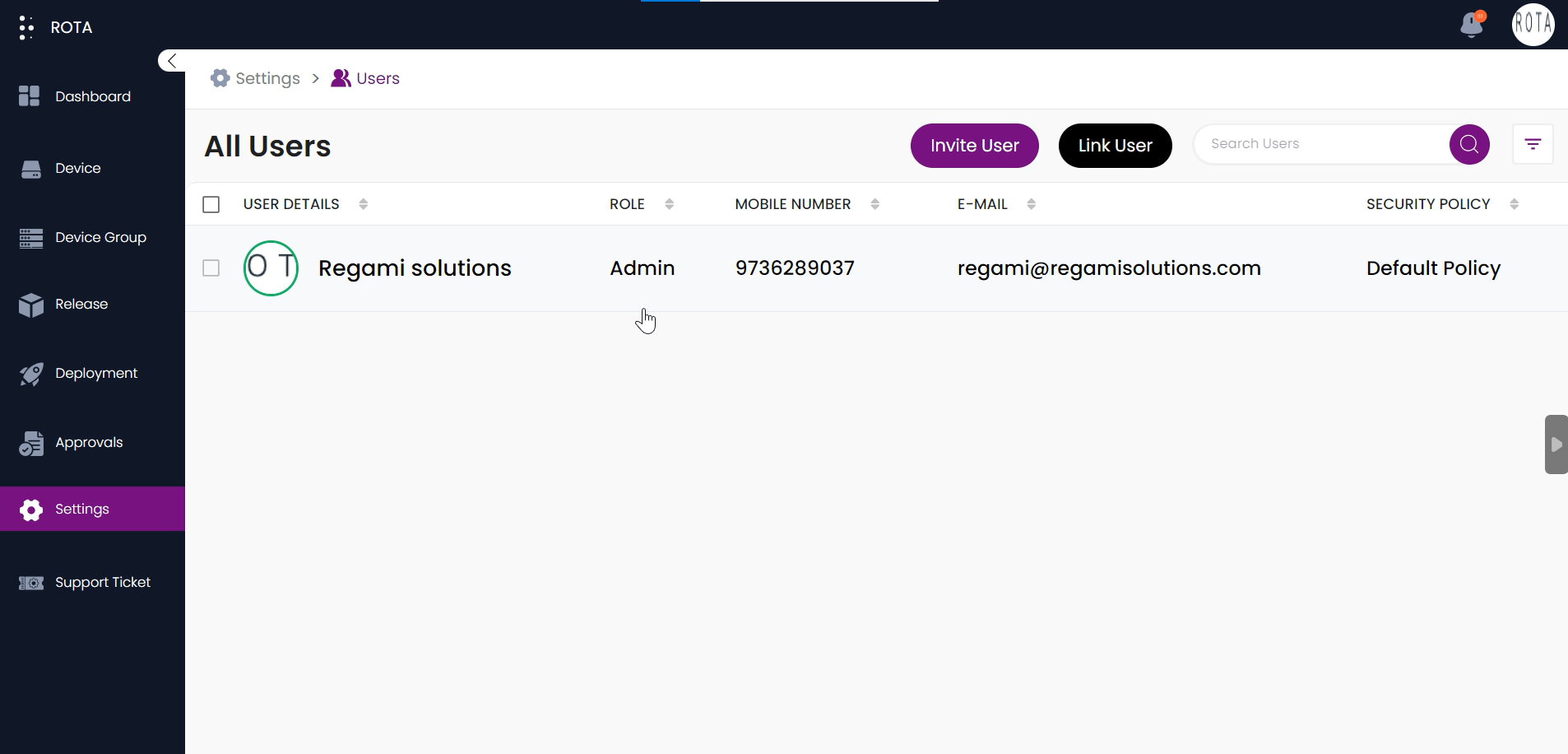The height and width of the screenshot is (754, 1568).
Task: Go to Dashboard menu item
Action: click(x=92, y=96)
